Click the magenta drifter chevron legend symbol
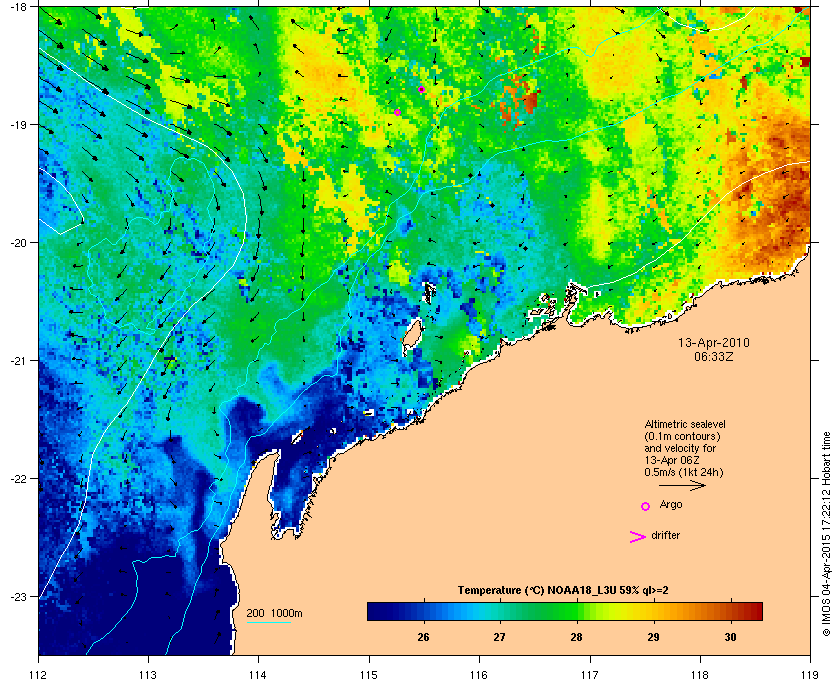Viewport: 840px width, 680px height. (x=638, y=537)
